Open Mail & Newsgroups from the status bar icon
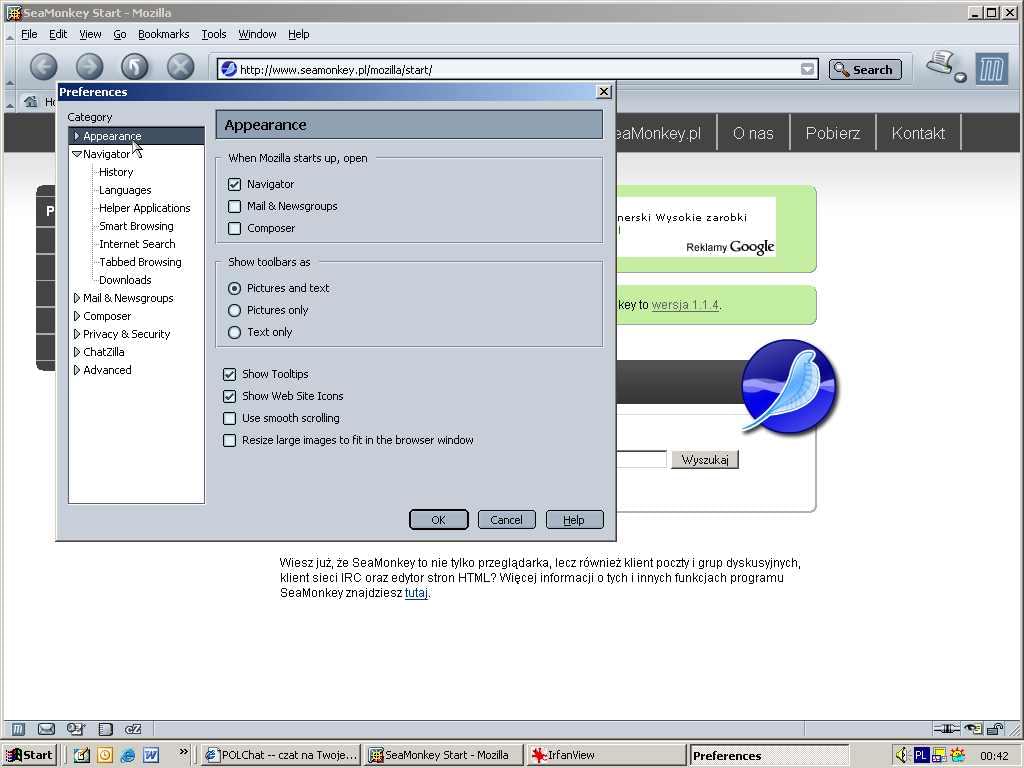1024x768 pixels. pyautogui.click(x=46, y=729)
